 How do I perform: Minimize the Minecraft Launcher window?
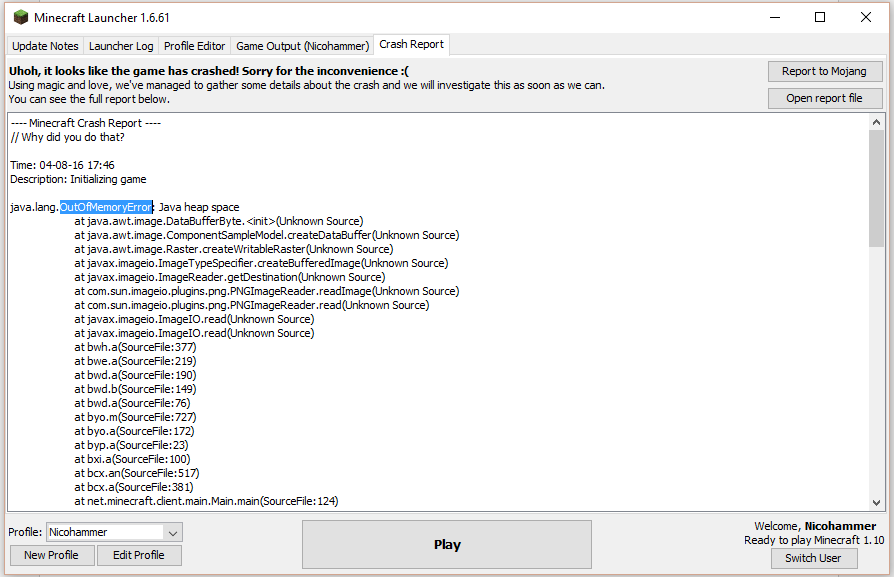pyautogui.click(x=775, y=17)
